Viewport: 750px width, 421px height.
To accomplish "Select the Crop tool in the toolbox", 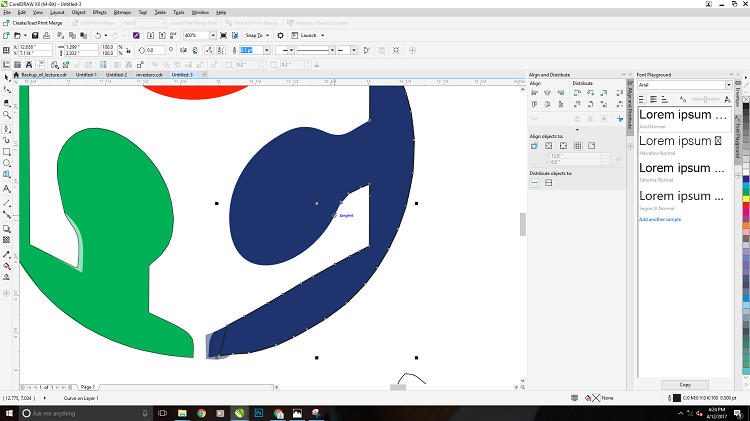I will (7, 103).
